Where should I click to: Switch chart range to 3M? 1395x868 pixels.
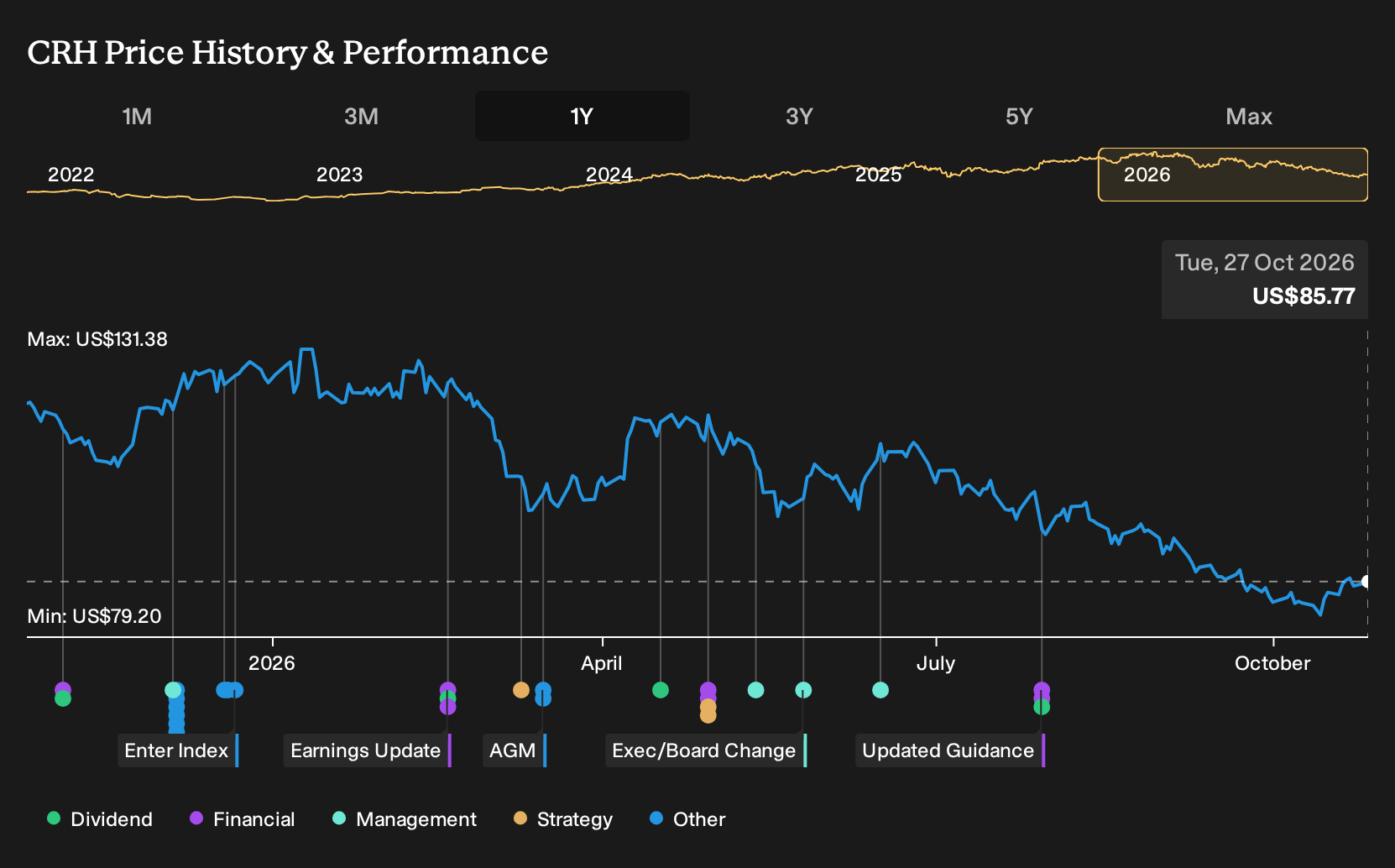click(361, 117)
